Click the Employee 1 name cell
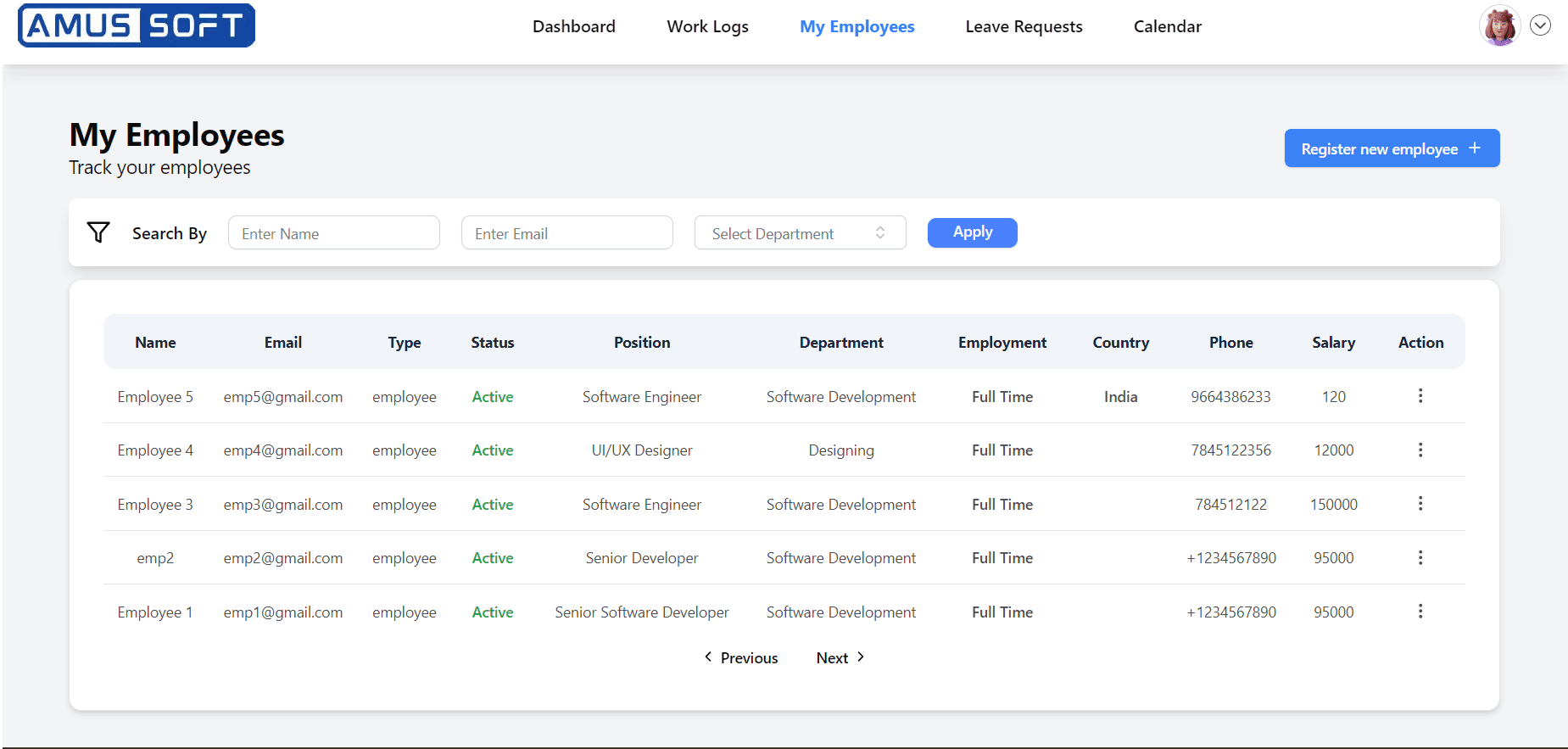The width and height of the screenshot is (1568, 749). coord(155,612)
